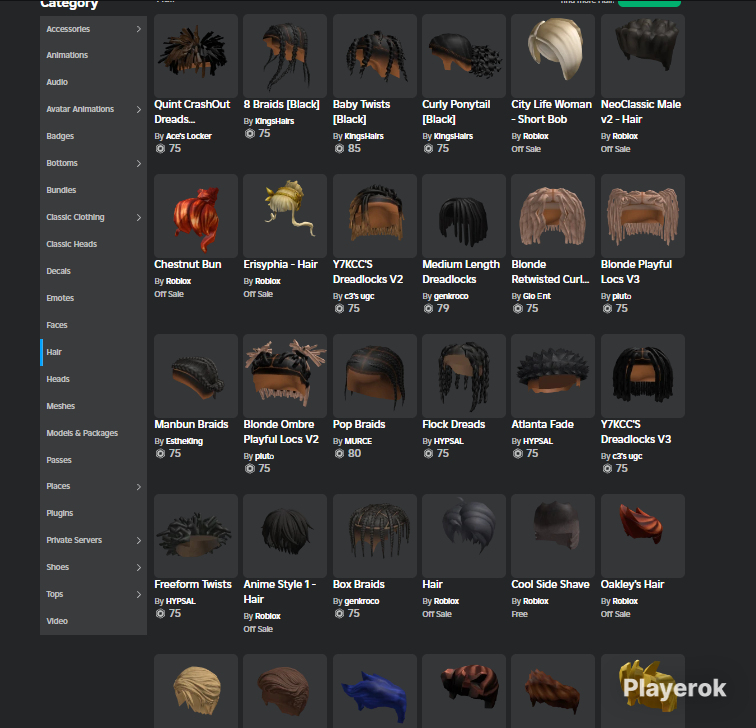Expand the Places category chevron
Image resolution: width=756 pixels, height=728 pixels.
coord(139,486)
